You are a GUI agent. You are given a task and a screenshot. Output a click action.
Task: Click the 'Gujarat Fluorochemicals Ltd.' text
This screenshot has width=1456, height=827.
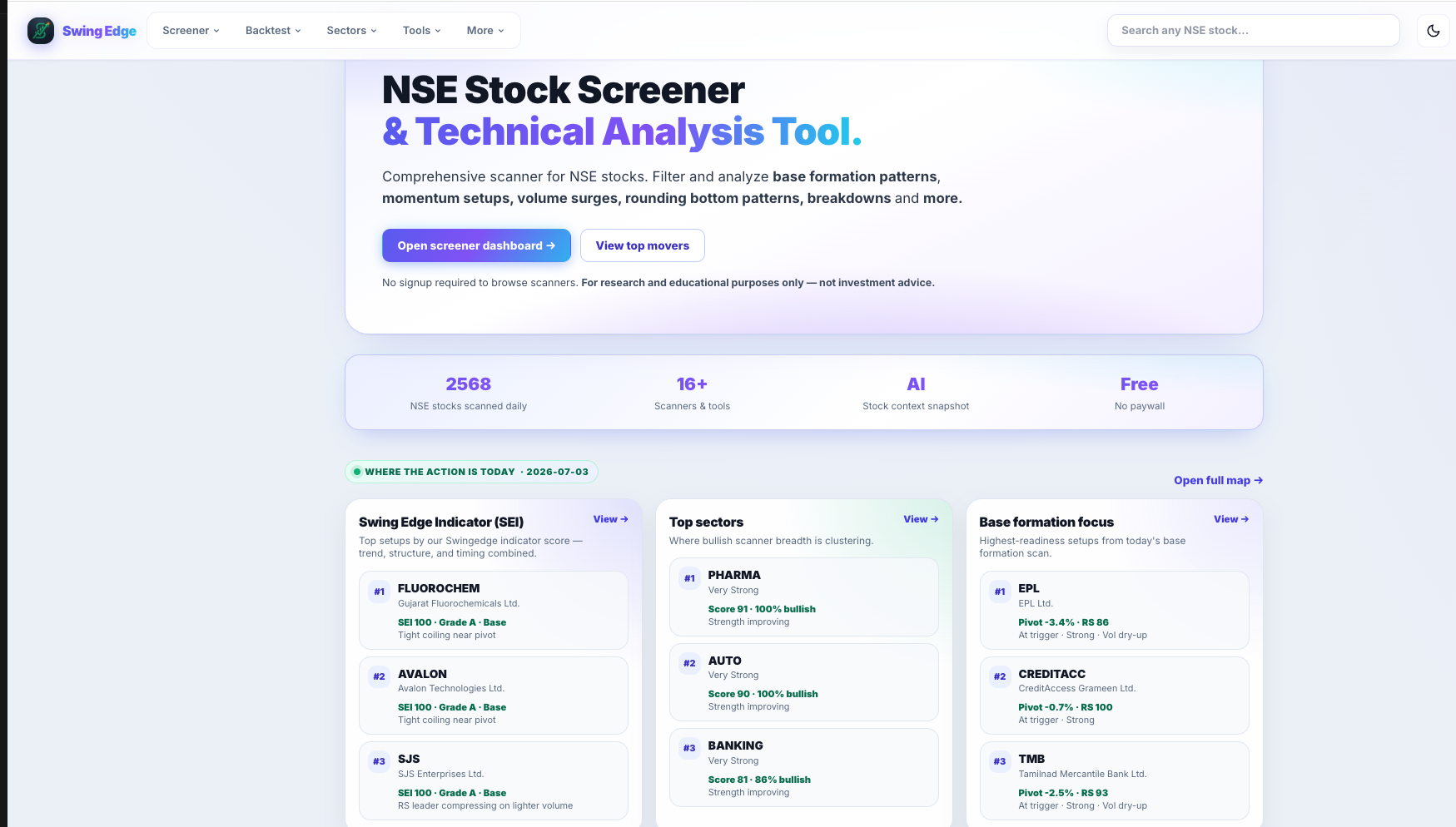[459, 603]
